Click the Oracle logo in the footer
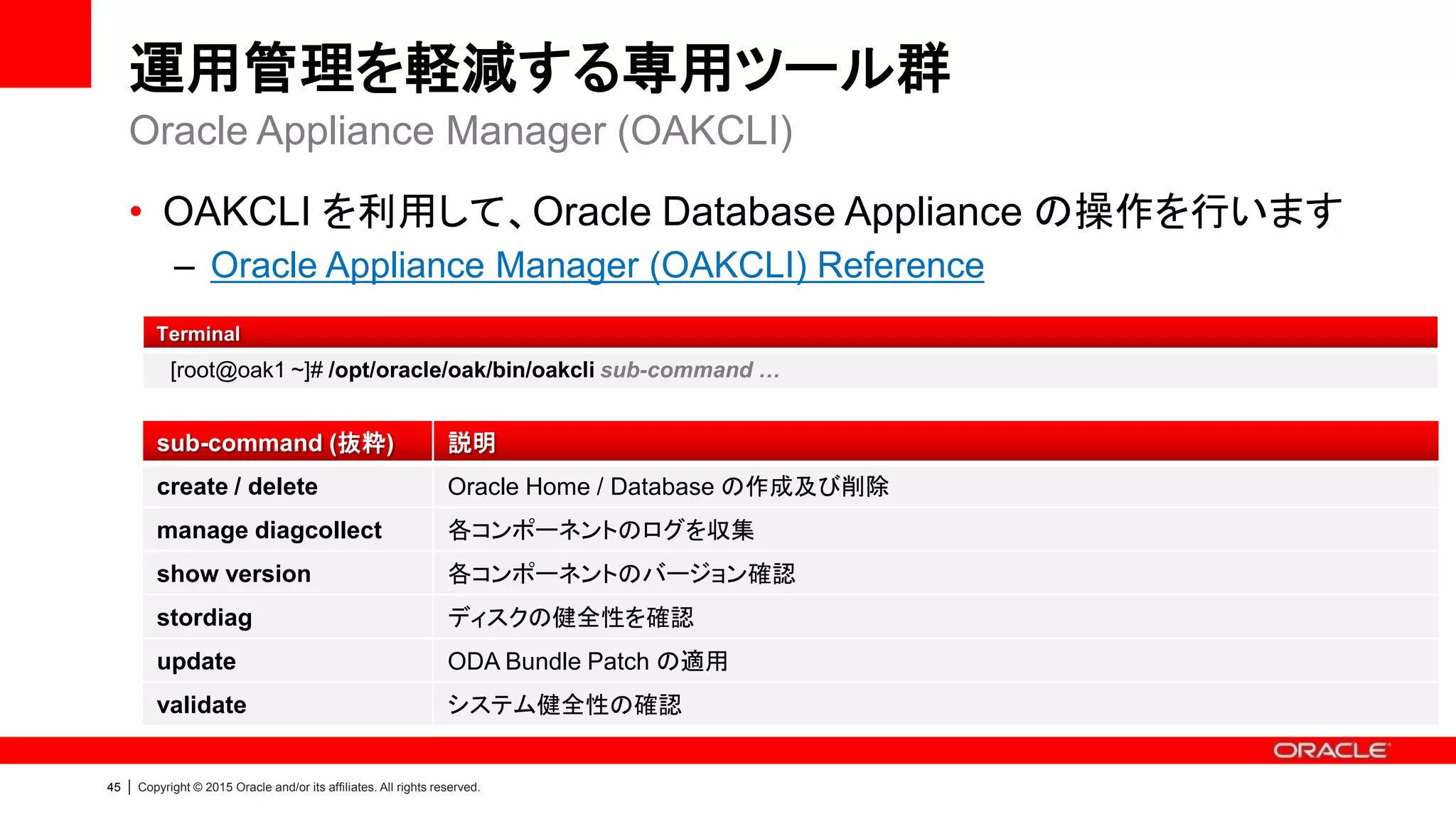This screenshot has width=1456, height=819. coord(1331,751)
